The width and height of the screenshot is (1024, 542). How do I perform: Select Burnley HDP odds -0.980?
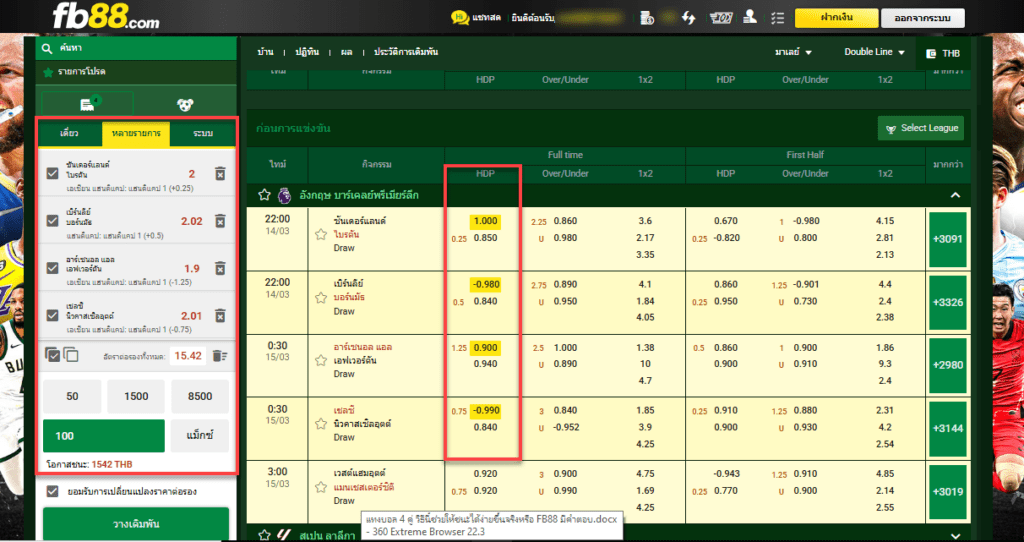pyautogui.click(x=485, y=285)
